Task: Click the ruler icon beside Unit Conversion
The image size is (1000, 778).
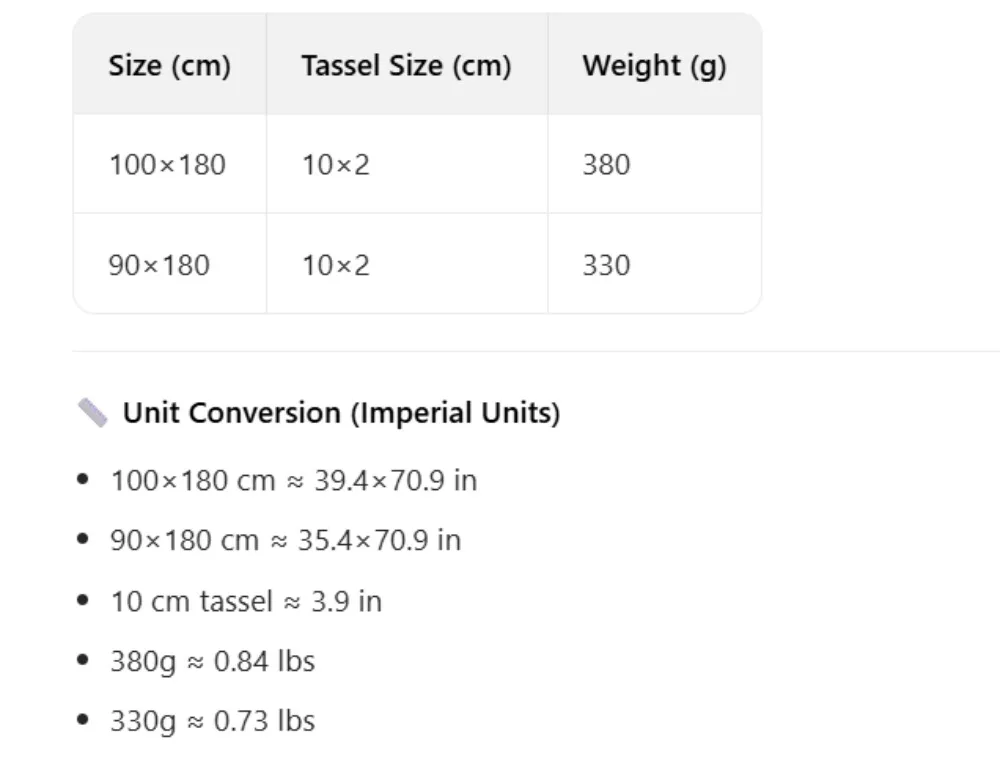Action: (x=92, y=413)
